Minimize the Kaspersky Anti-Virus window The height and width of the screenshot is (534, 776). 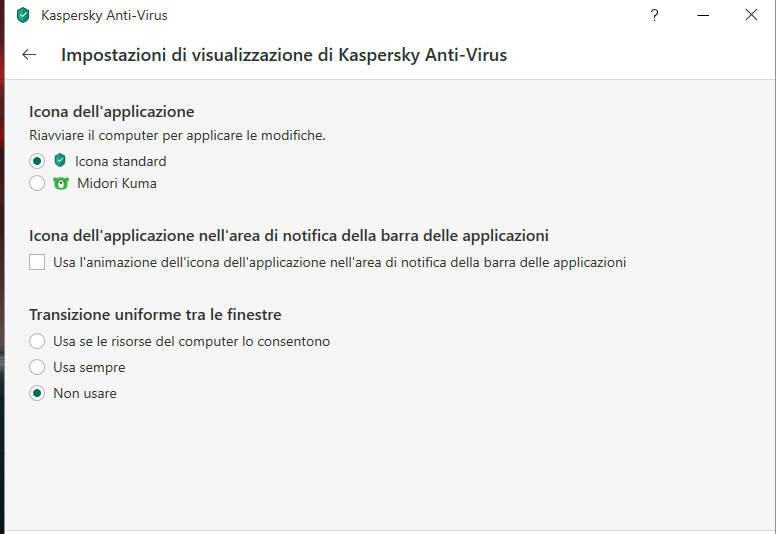703,15
